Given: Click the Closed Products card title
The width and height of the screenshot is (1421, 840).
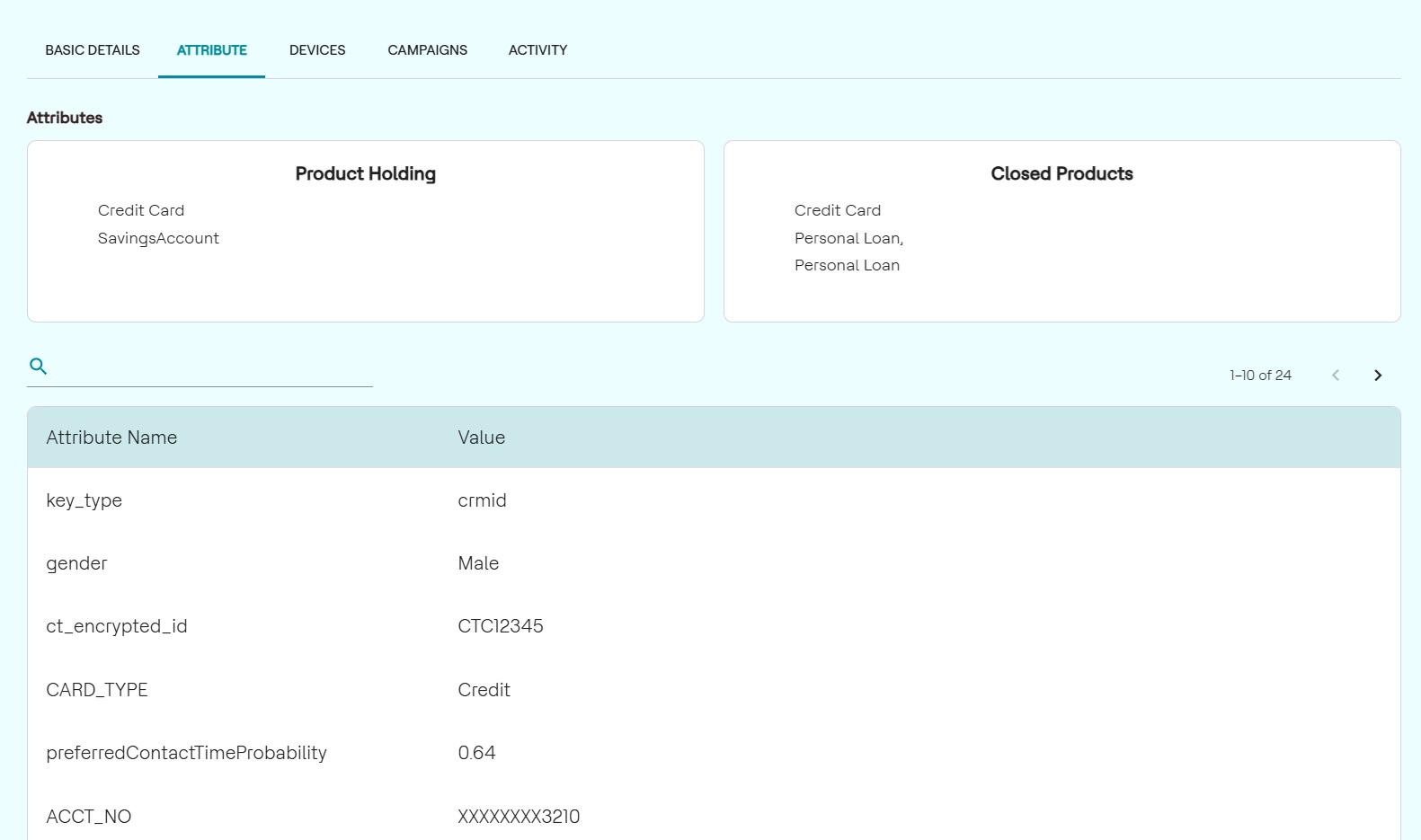Looking at the screenshot, I should (x=1061, y=173).
